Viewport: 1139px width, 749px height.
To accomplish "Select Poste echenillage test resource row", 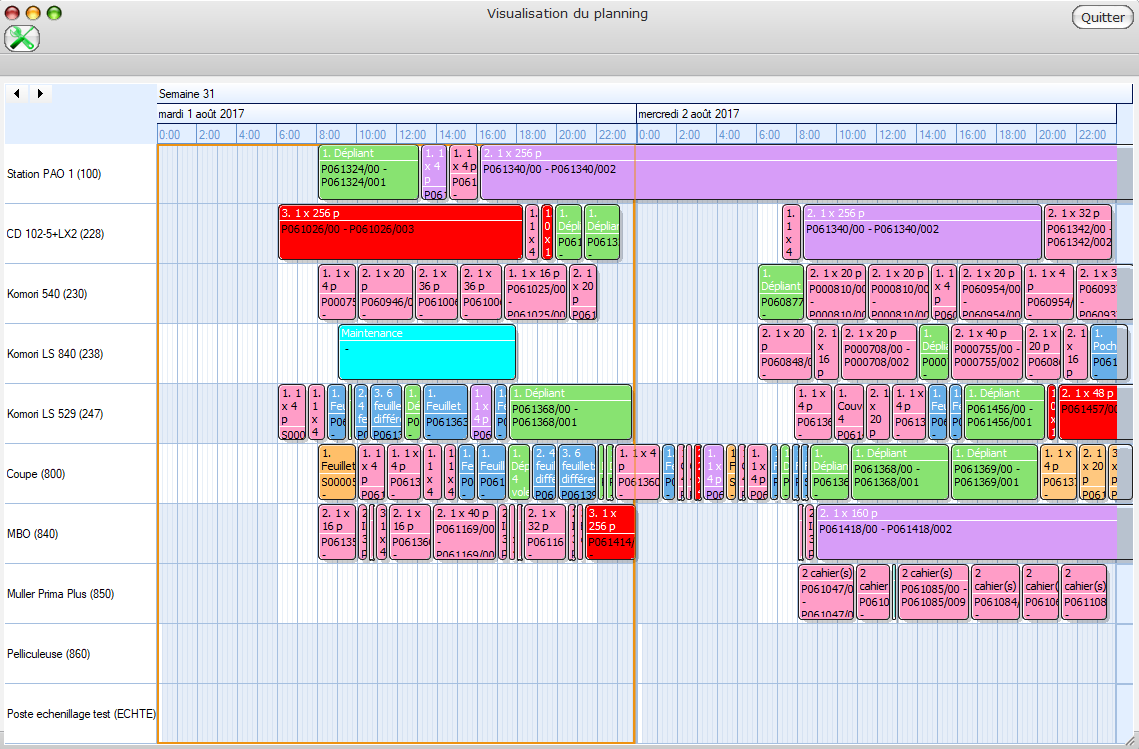I will tap(80, 714).
